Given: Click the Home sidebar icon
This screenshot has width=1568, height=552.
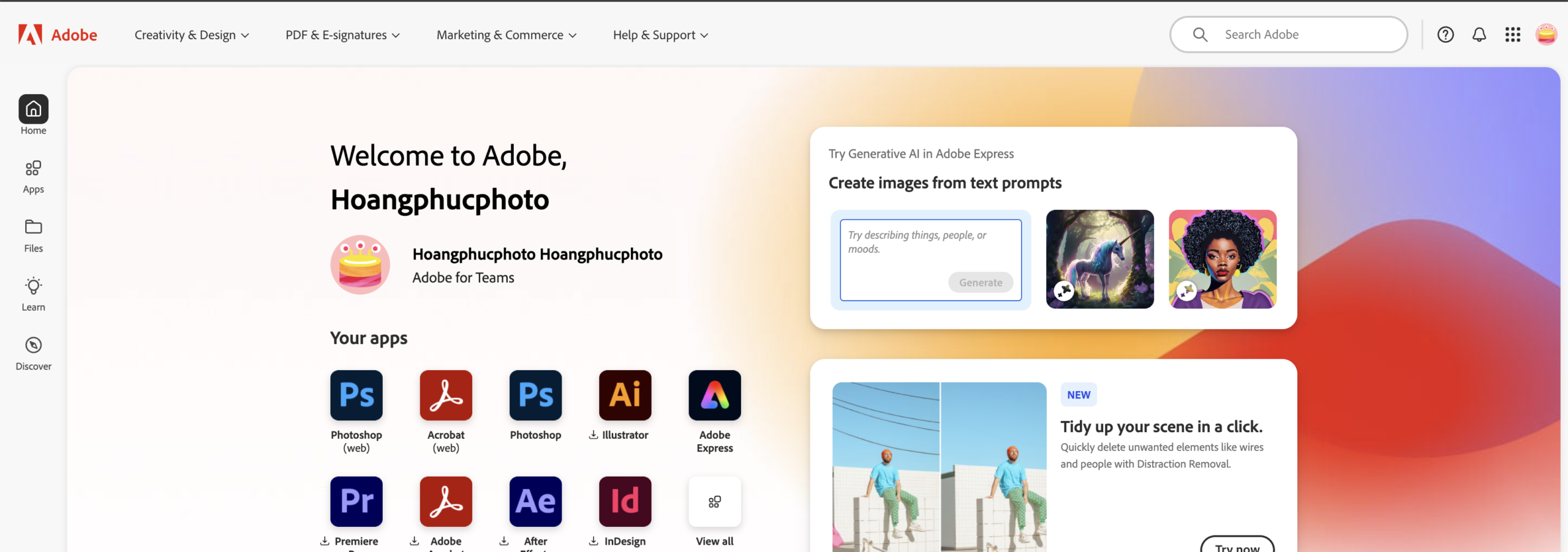Looking at the screenshot, I should point(34,109).
